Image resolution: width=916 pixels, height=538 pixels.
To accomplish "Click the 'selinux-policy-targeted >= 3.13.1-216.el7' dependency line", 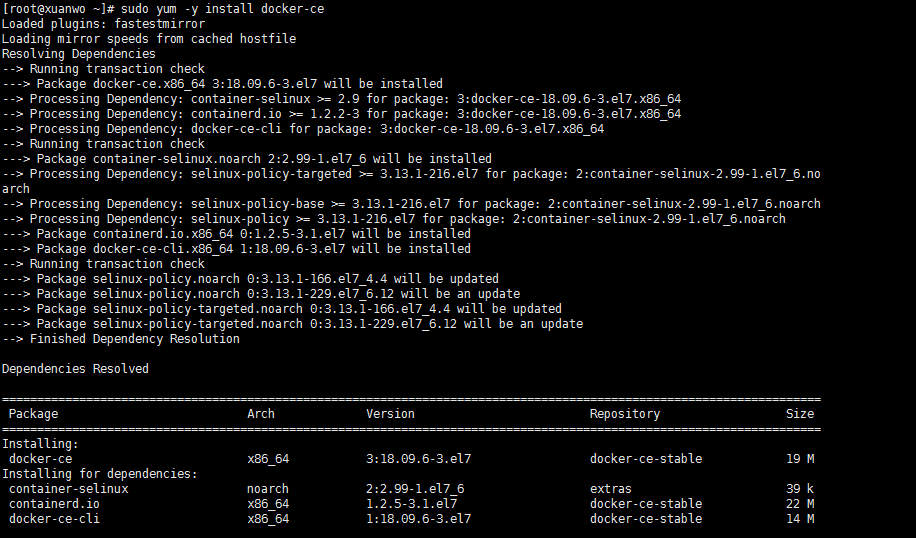I will click(411, 181).
